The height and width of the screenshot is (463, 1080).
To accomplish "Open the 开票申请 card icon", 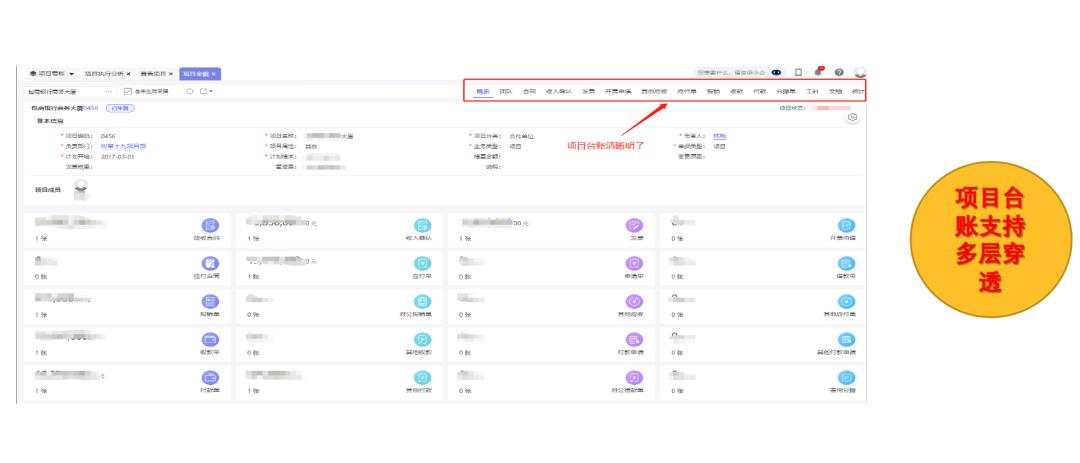I will tap(846, 226).
